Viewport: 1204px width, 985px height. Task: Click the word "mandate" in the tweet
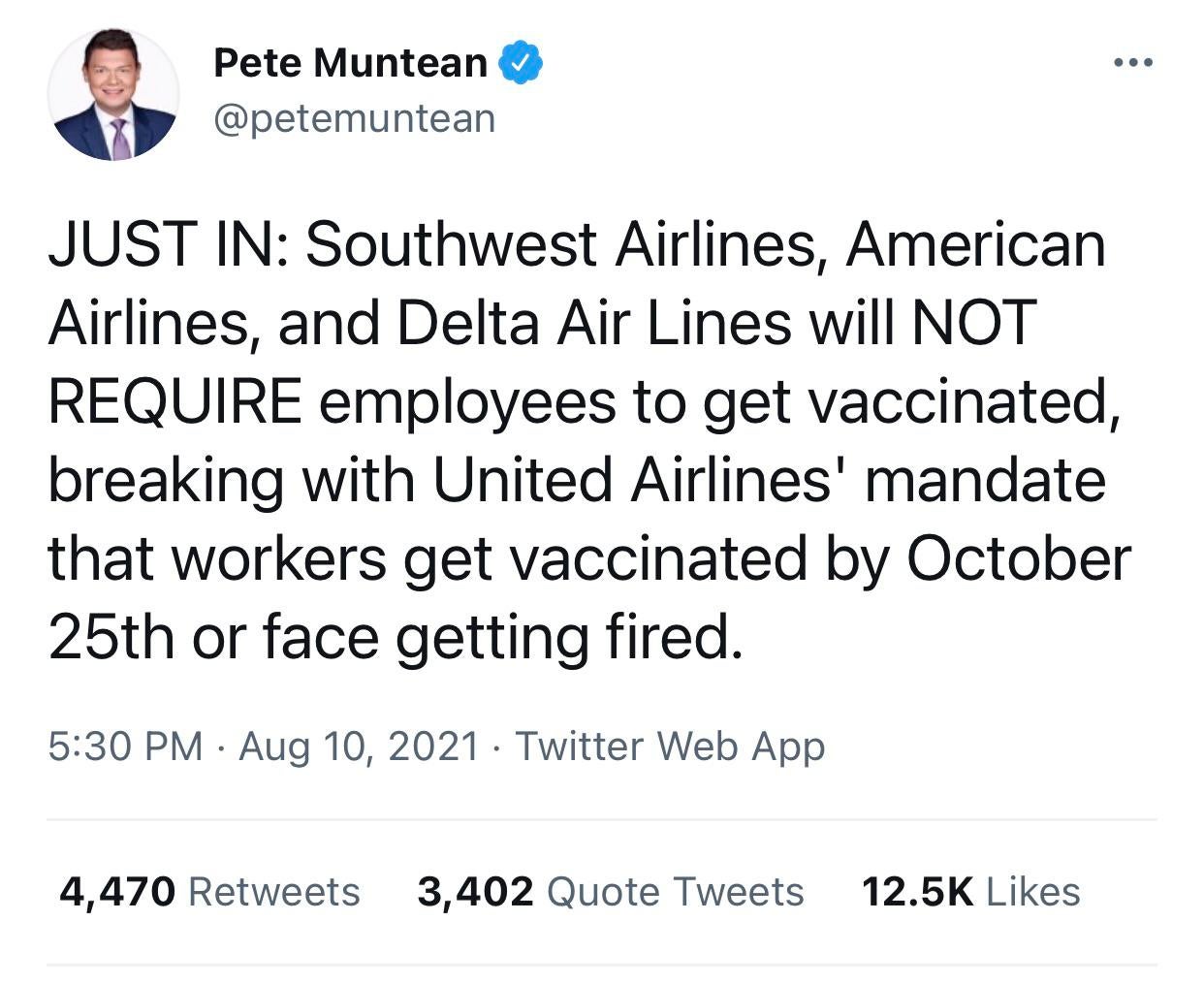pos(985,480)
